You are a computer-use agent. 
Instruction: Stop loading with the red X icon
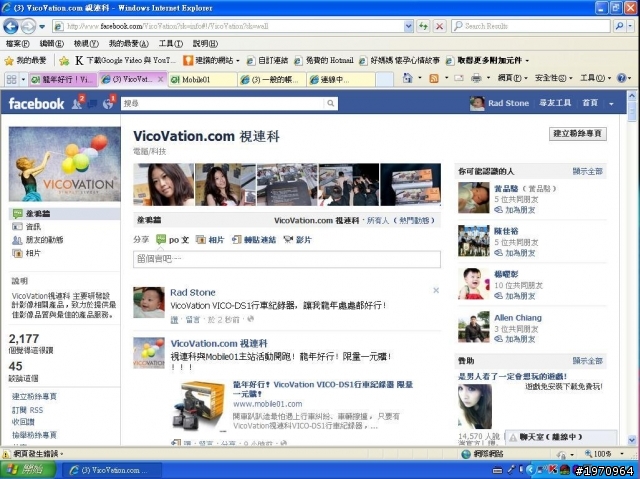[440, 27]
